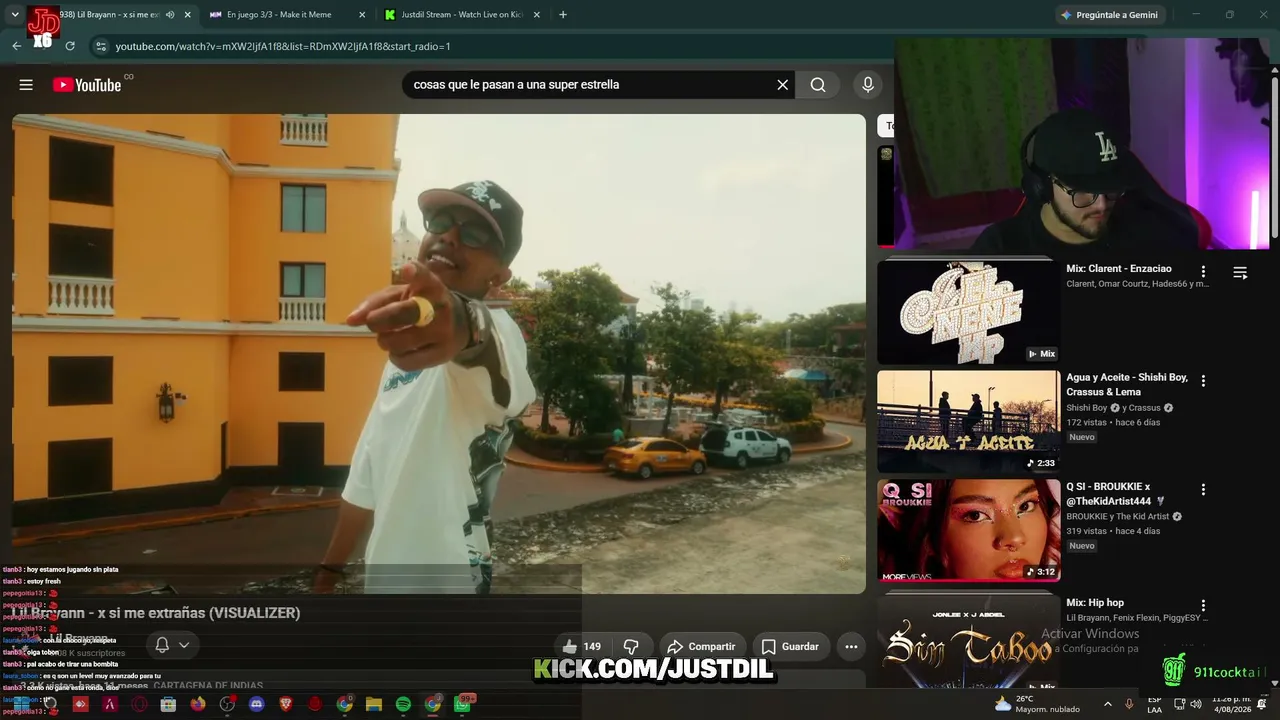This screenshot has width=1280, height=720.
Task: Switch to the Make it Meme tab
Action: (287, 15)
